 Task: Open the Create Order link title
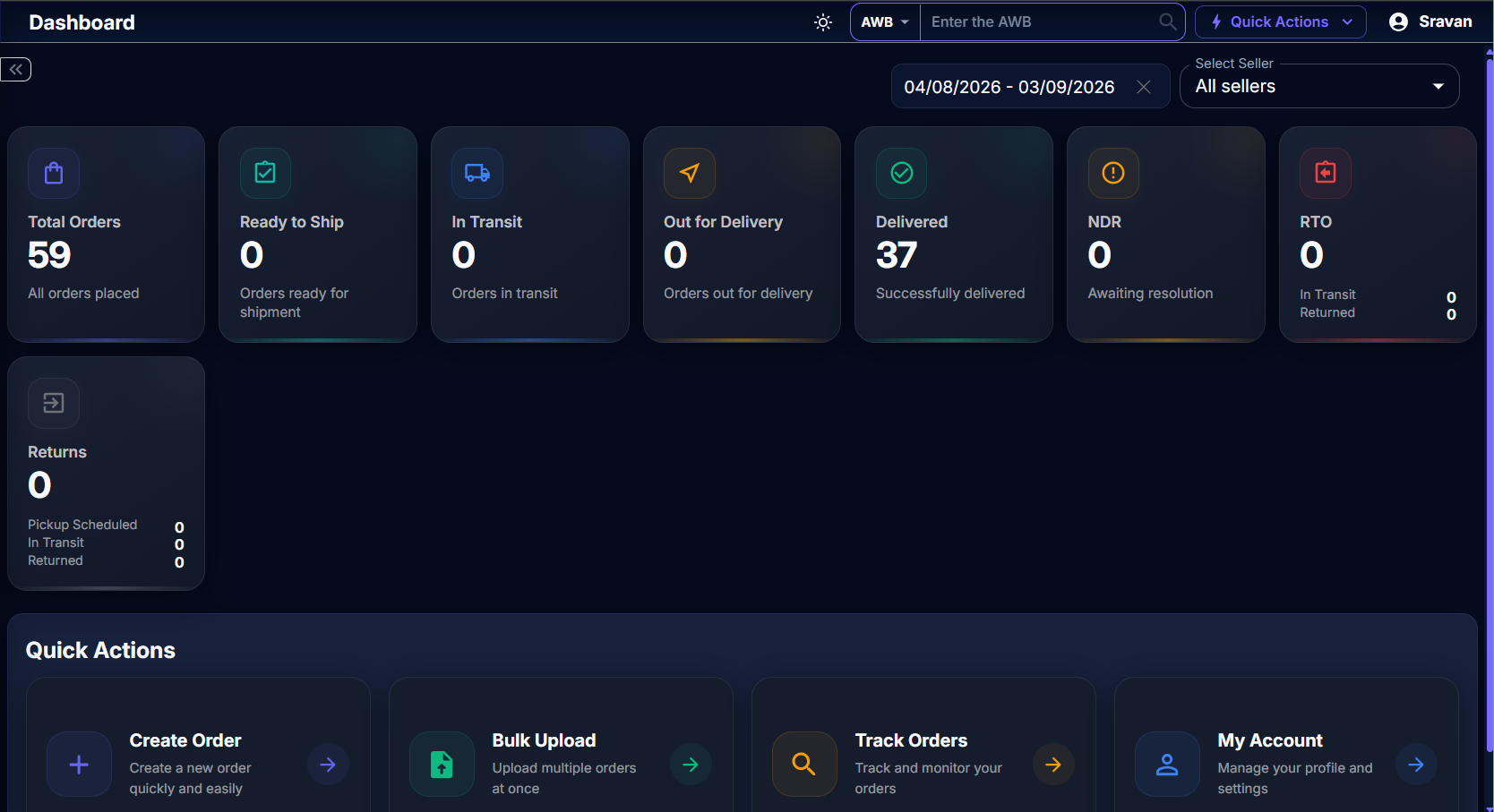[185, 740]
